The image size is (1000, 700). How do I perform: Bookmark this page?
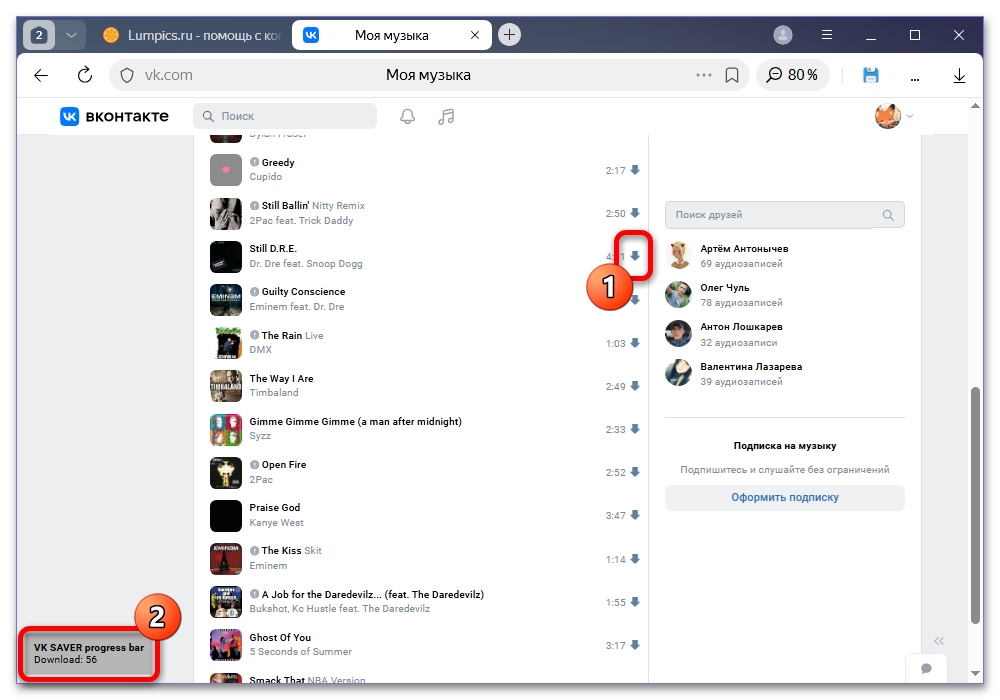(732, 75)
